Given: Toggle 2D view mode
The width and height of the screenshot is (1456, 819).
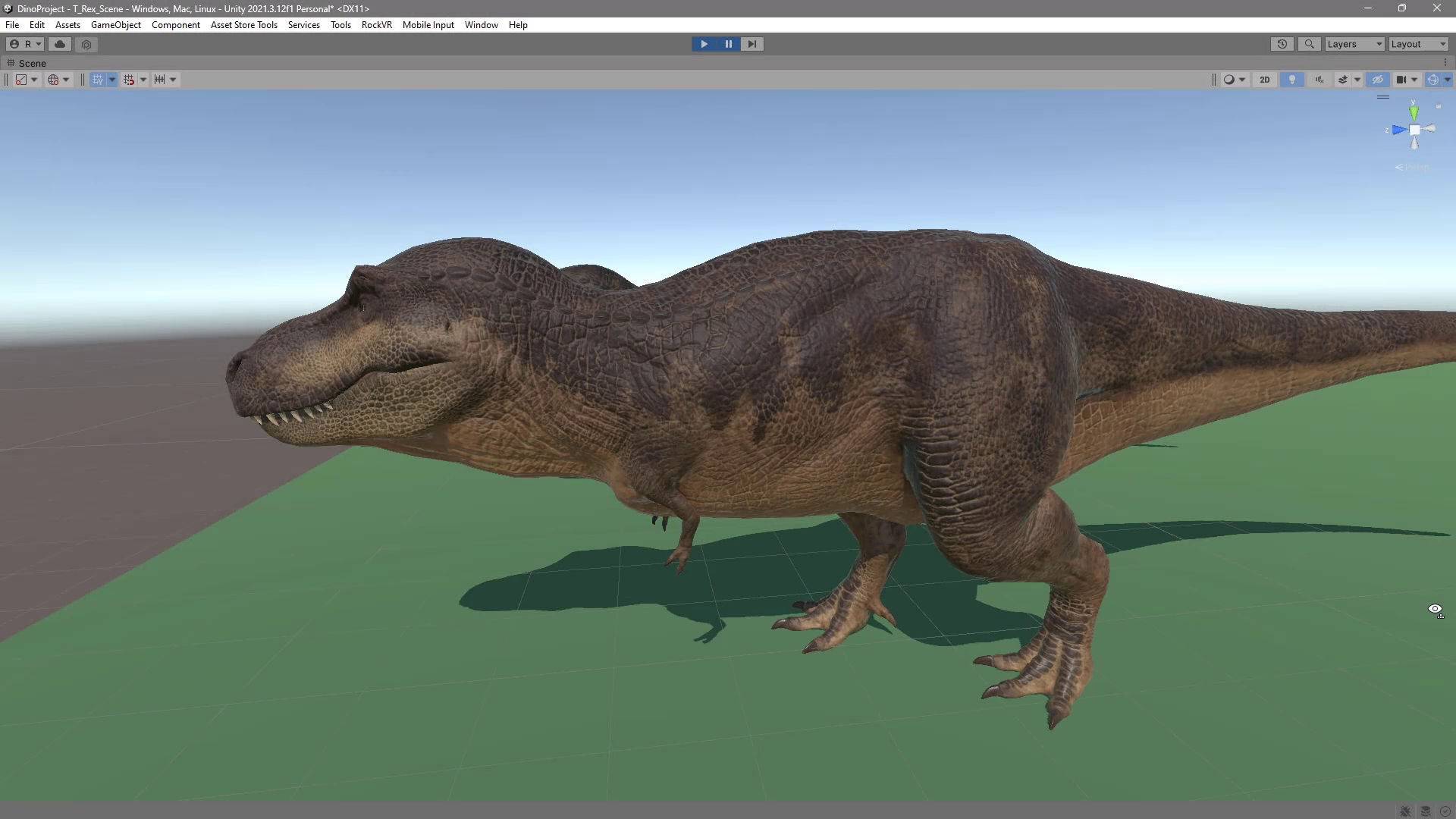Looking at the screenshot, I should coord(1264,80).
